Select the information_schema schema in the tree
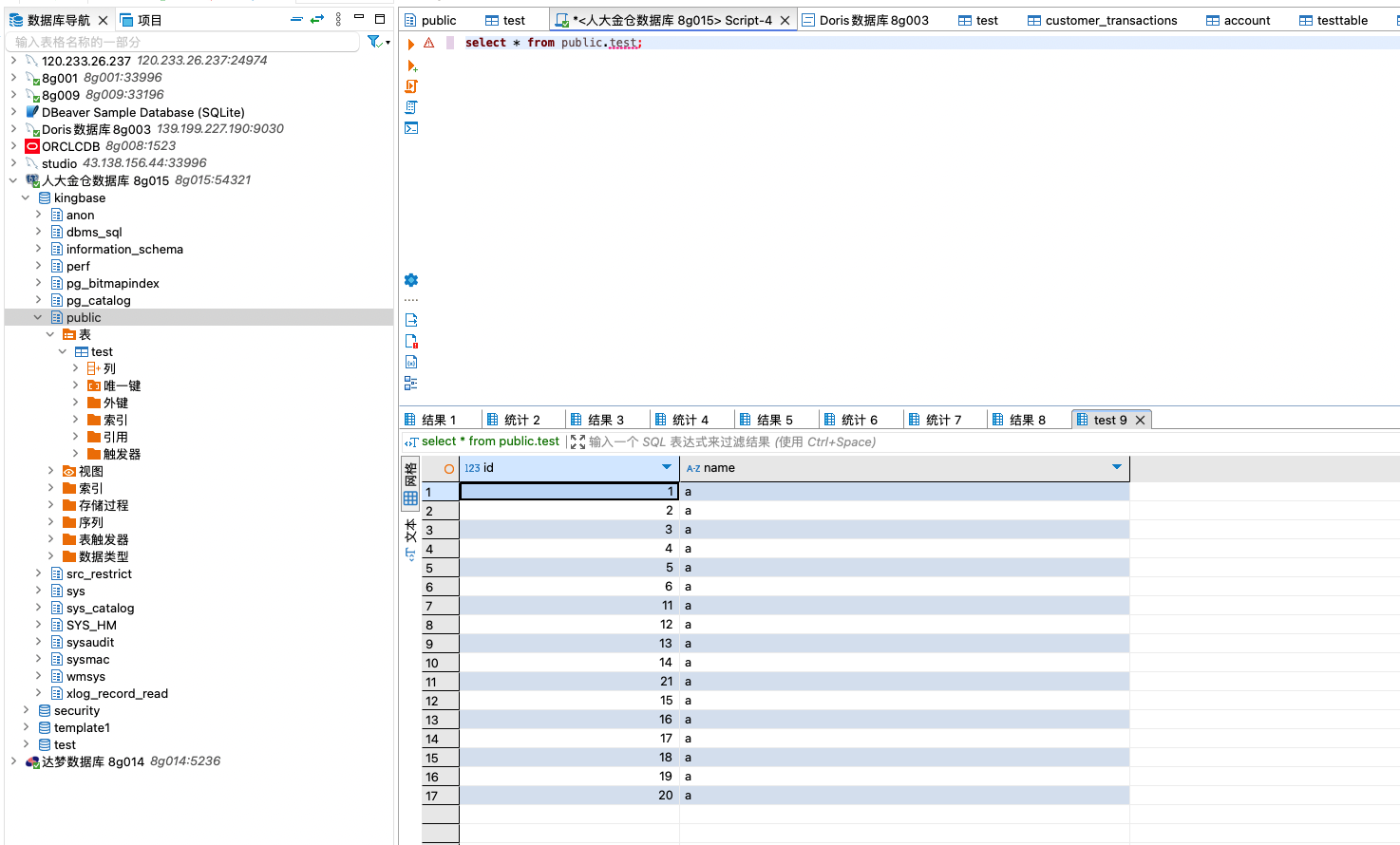This screenshot has width=1400, height=845. click(124, 249)
